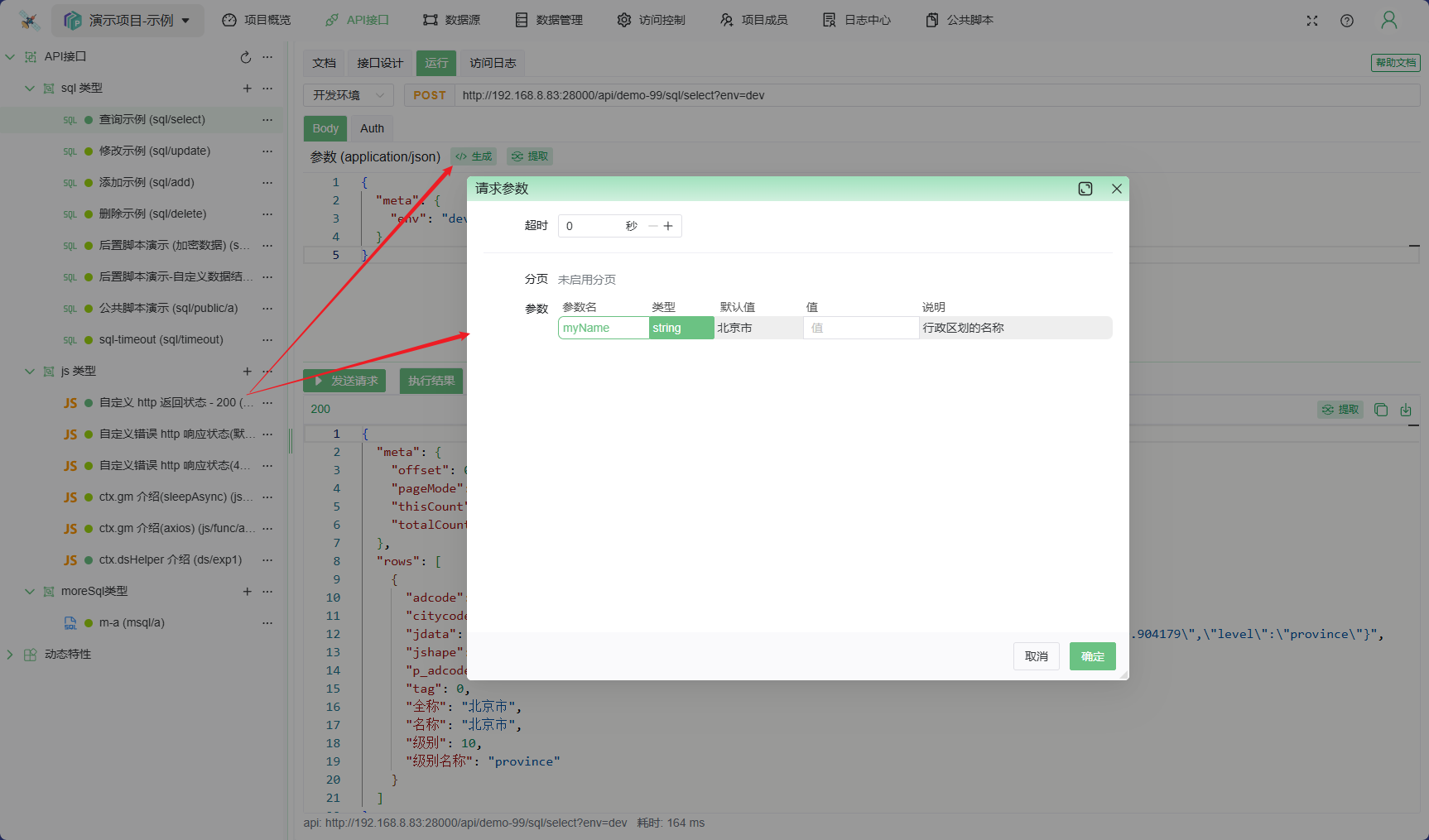Screen dimensions: 1429x840
Task: Click the 确定 button in dialog
Action: pos(1092,656)
